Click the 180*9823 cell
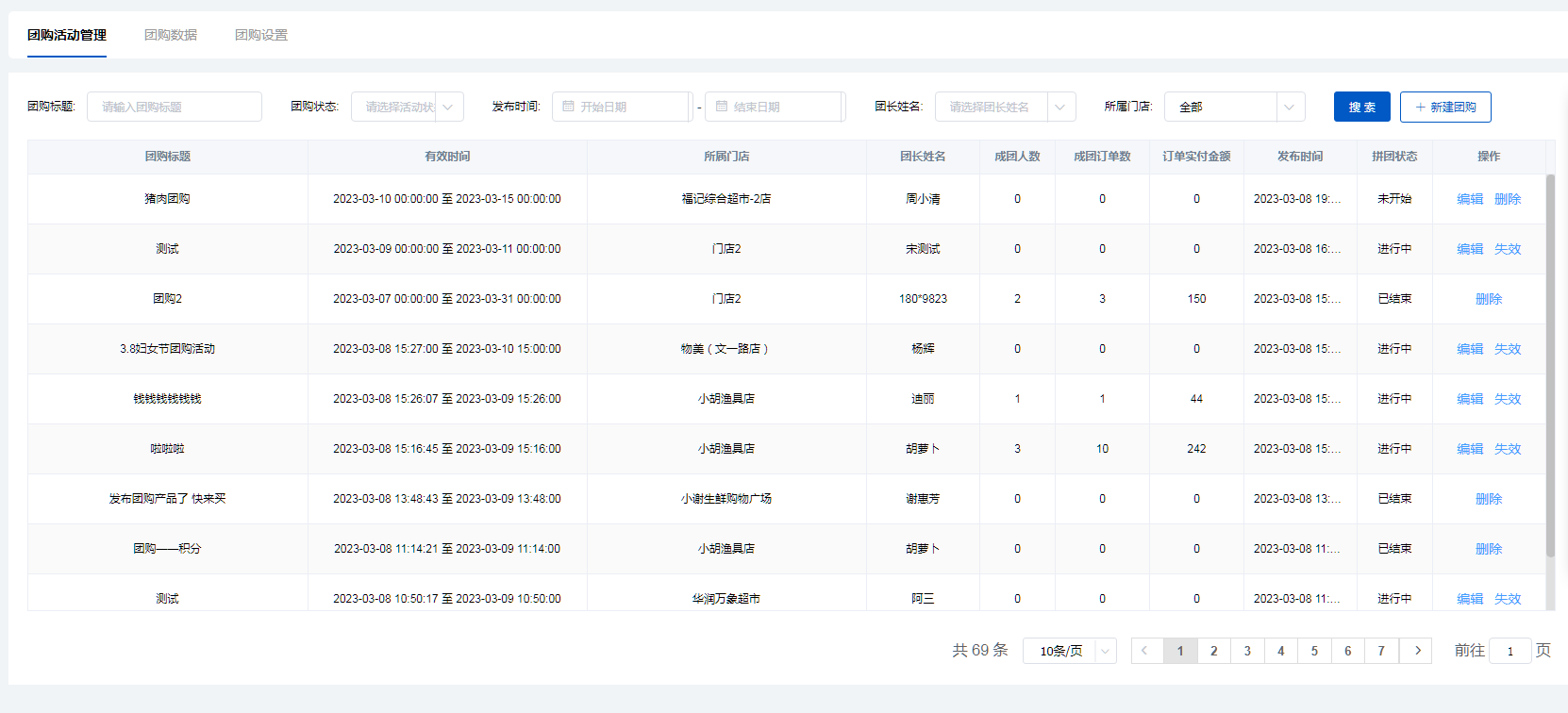This screenshot has height=713, width=1568. pos(923,299)
